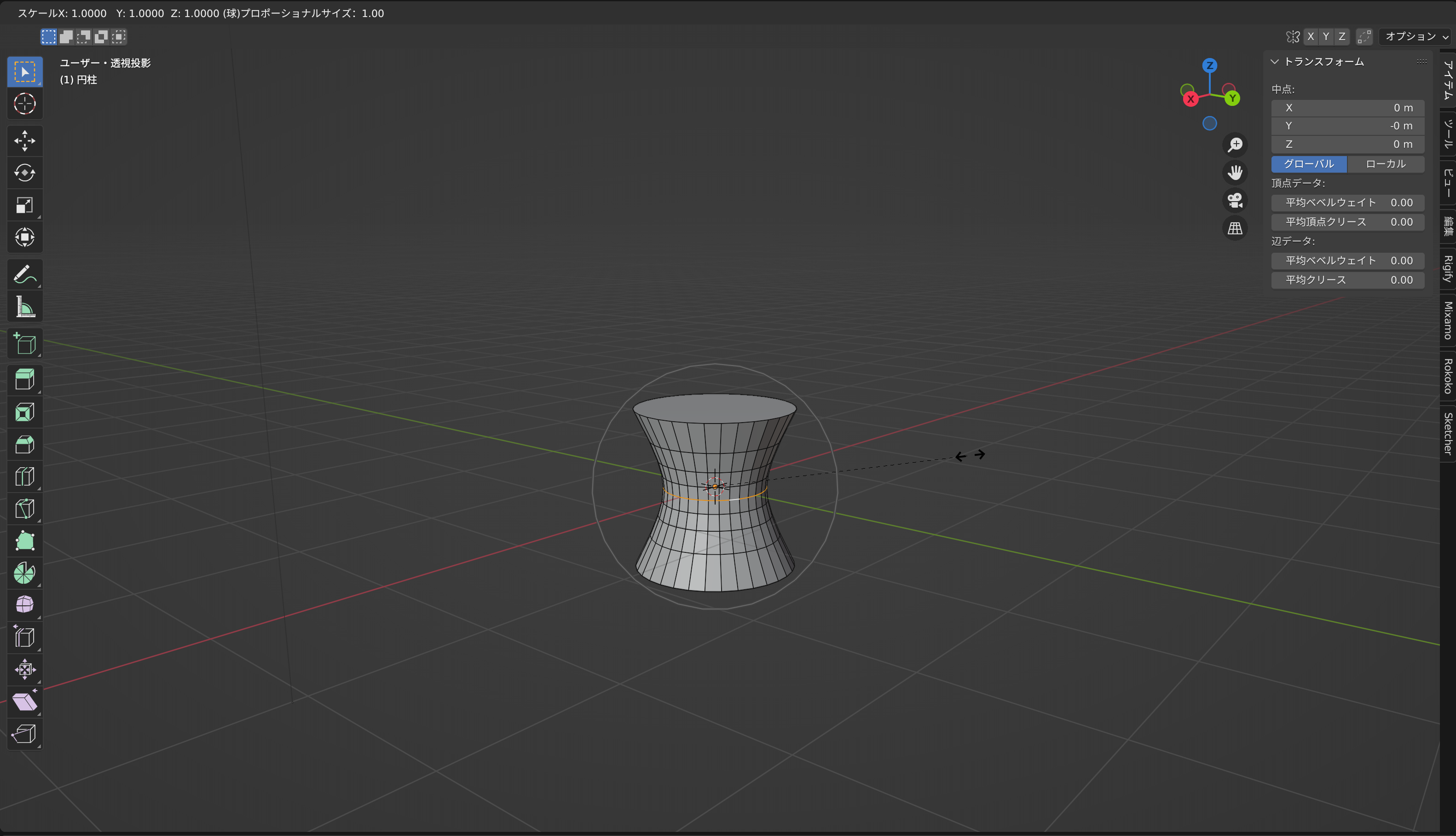The image size is (1456, 836).
Task: Choose the Edge Slide tool
Action: (x=25, y=637)
